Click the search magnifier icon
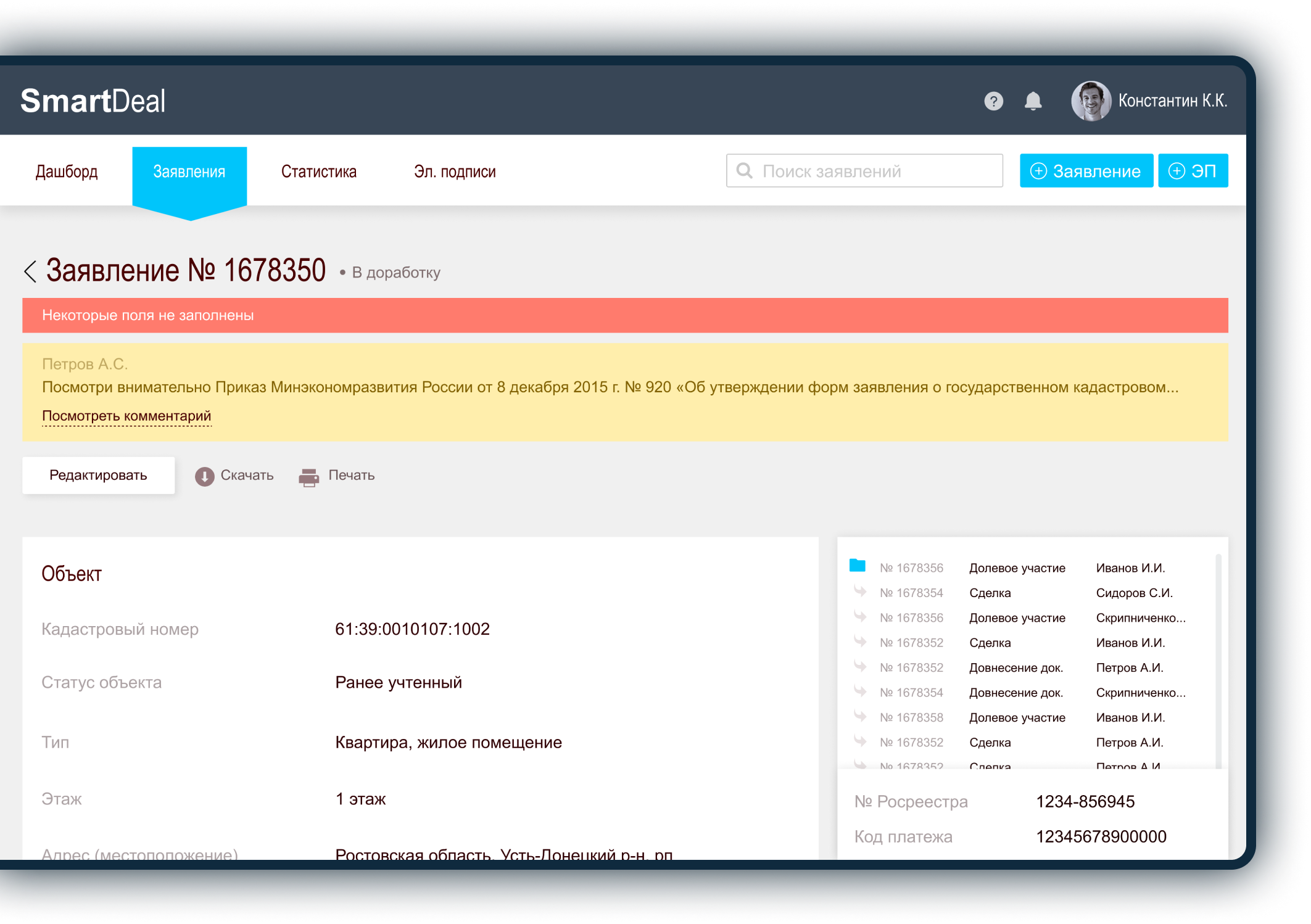The width and height of the screenshot is (1311, 924). (745, 171)
